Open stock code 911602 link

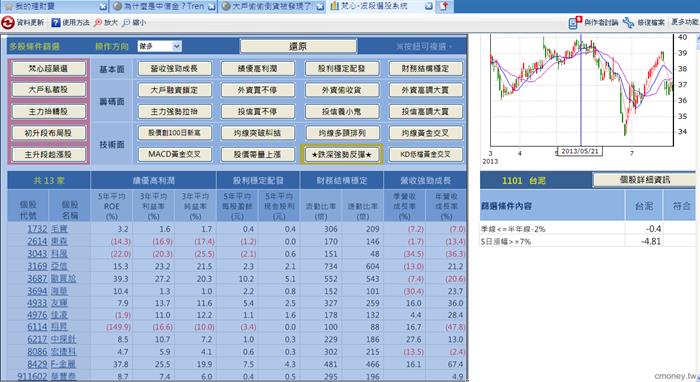click(32, 376)
